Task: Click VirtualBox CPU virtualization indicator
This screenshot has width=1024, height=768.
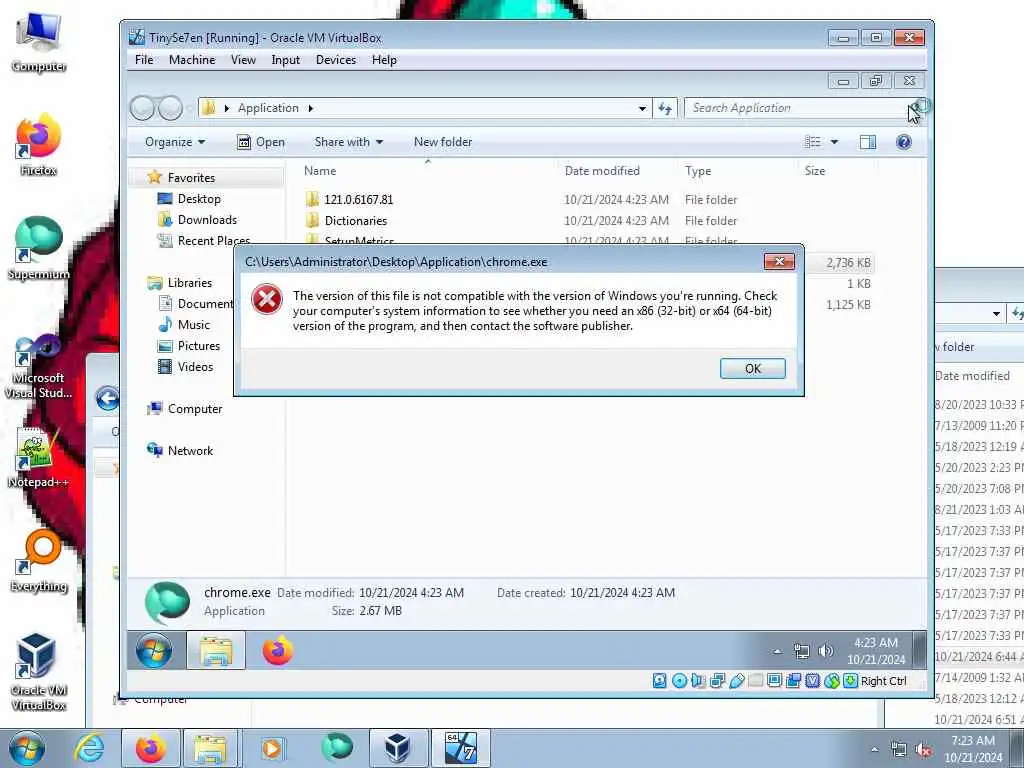Action: click(813, 681)
